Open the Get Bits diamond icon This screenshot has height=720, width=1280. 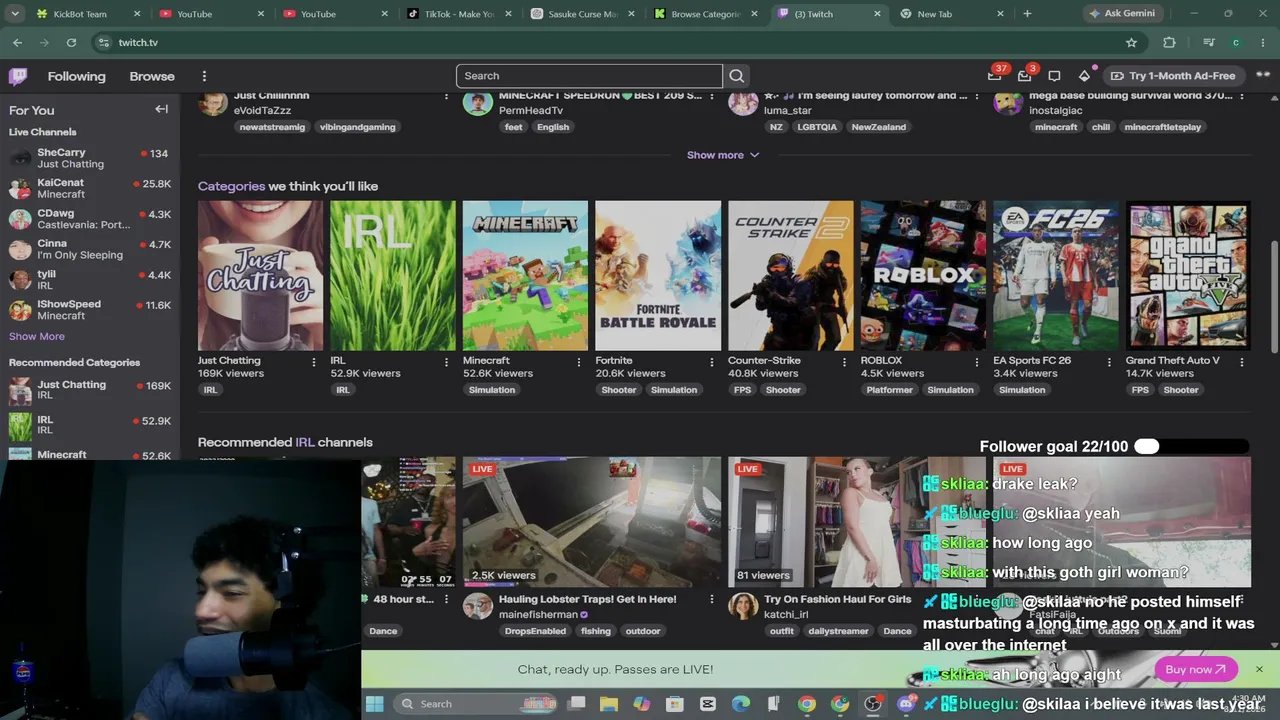(1084, 76)
